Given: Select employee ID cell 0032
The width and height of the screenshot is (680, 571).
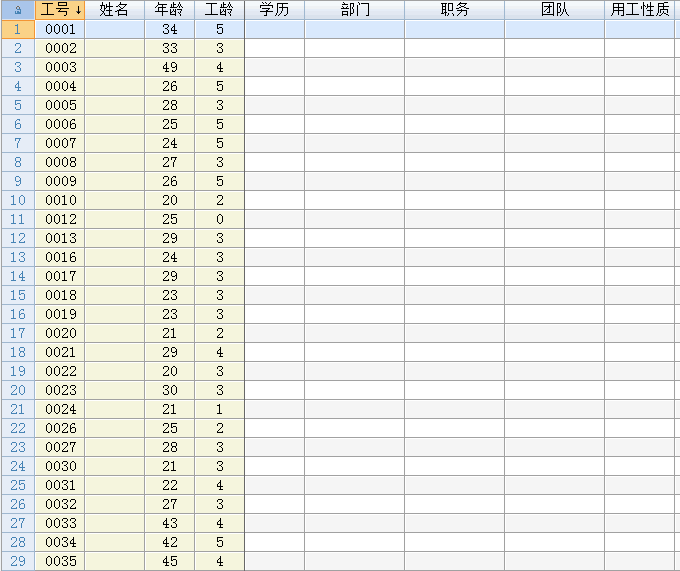Looking at the screenshot, I should [60, 504].
